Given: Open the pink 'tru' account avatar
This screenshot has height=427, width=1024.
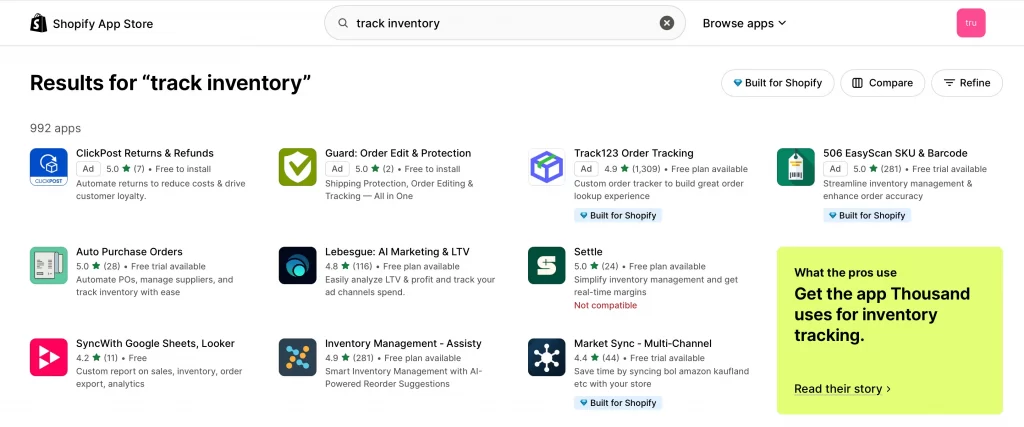Looking at the screenshot, I should point(970,23).
